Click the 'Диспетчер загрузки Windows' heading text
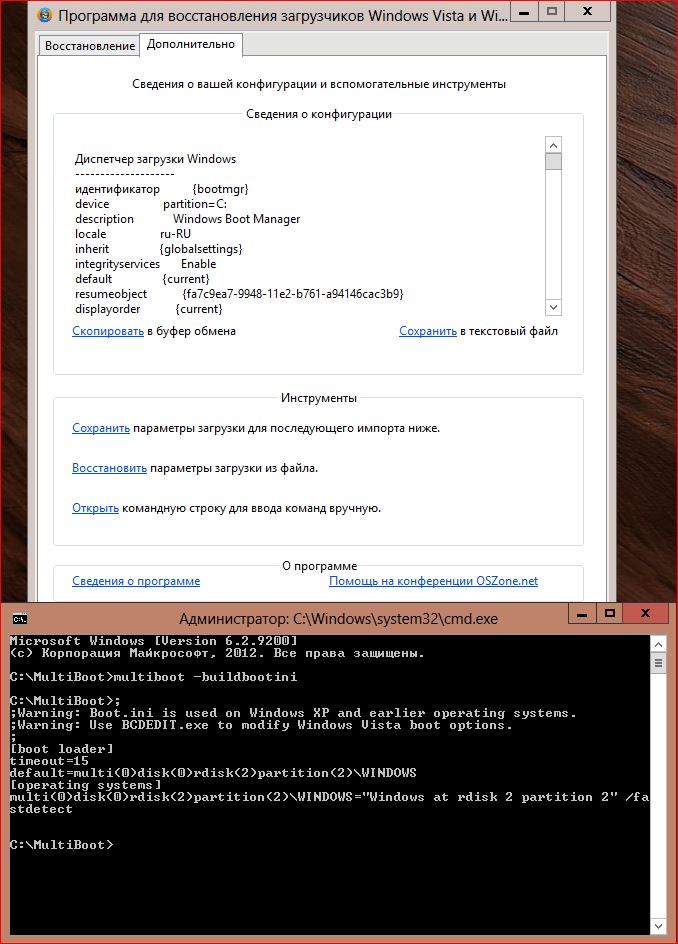The height and width of the screenshot is (944, 678). coord(155,159)
